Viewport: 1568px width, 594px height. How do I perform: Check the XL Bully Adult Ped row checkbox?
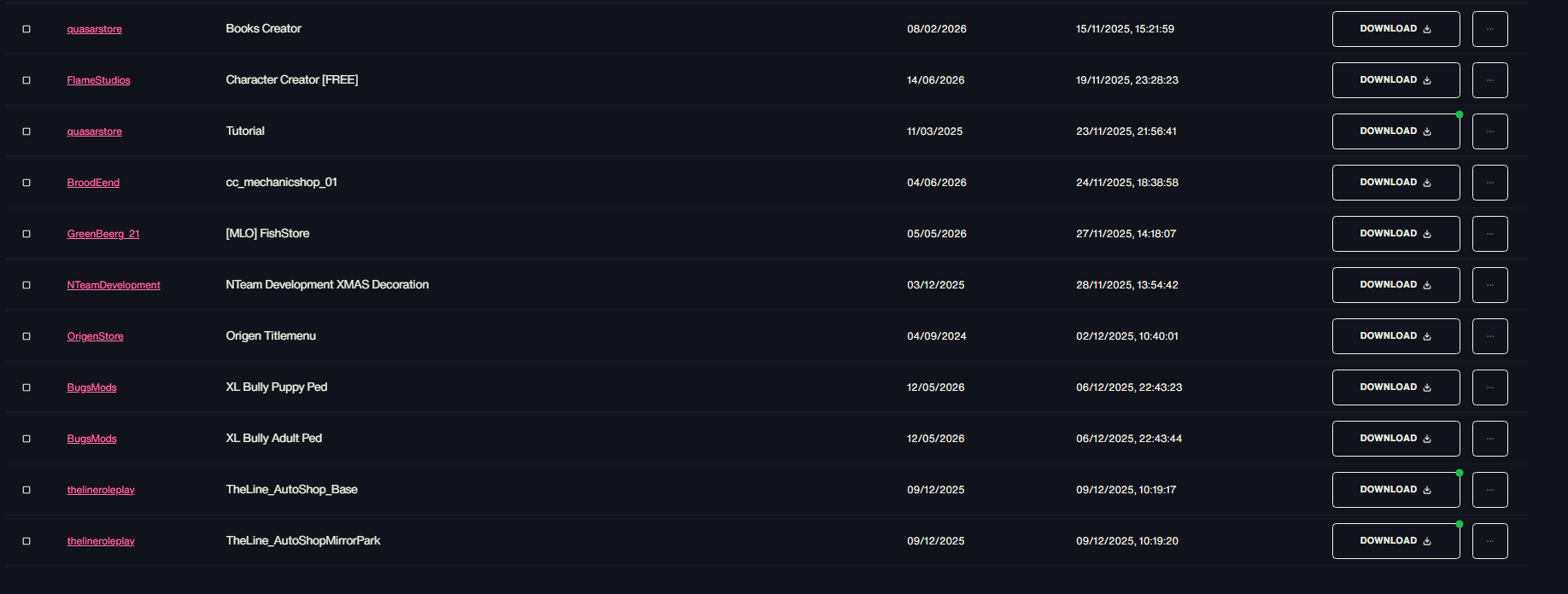[26, 439]
